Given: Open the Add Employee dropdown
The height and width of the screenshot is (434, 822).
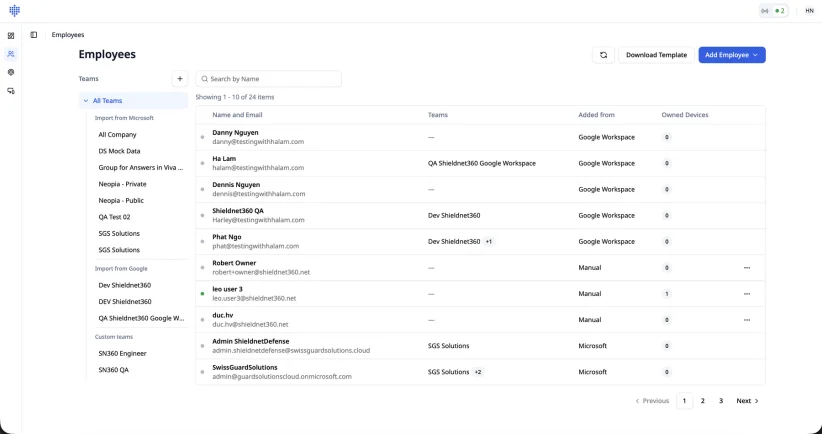Looking at the screenshot, I should 732,55.
